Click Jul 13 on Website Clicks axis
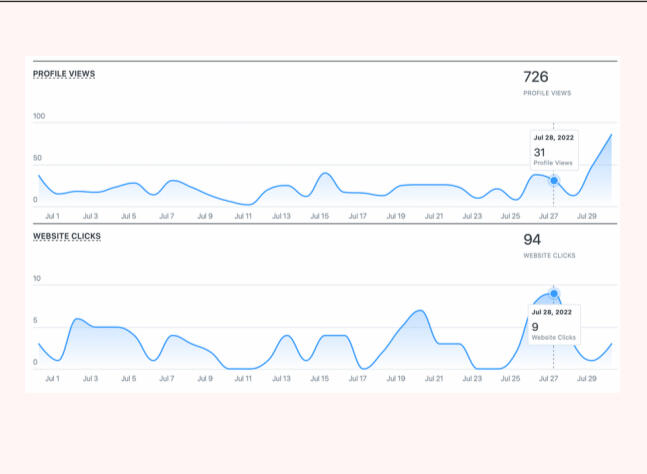647x474 pixels. [x=281, y=379]
